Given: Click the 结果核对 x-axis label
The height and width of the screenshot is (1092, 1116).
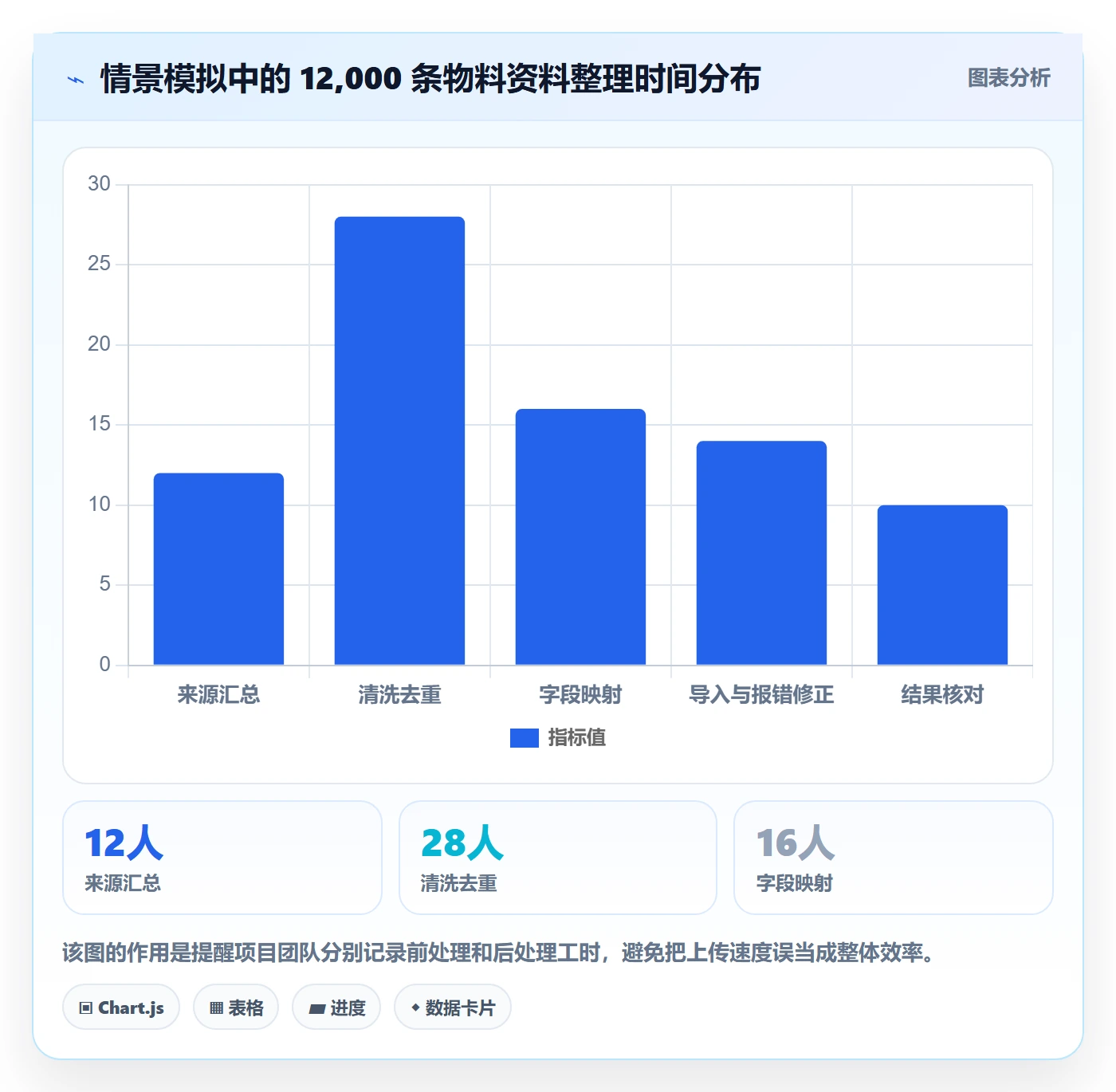Looking at the screenshot, I should [942, 695].
